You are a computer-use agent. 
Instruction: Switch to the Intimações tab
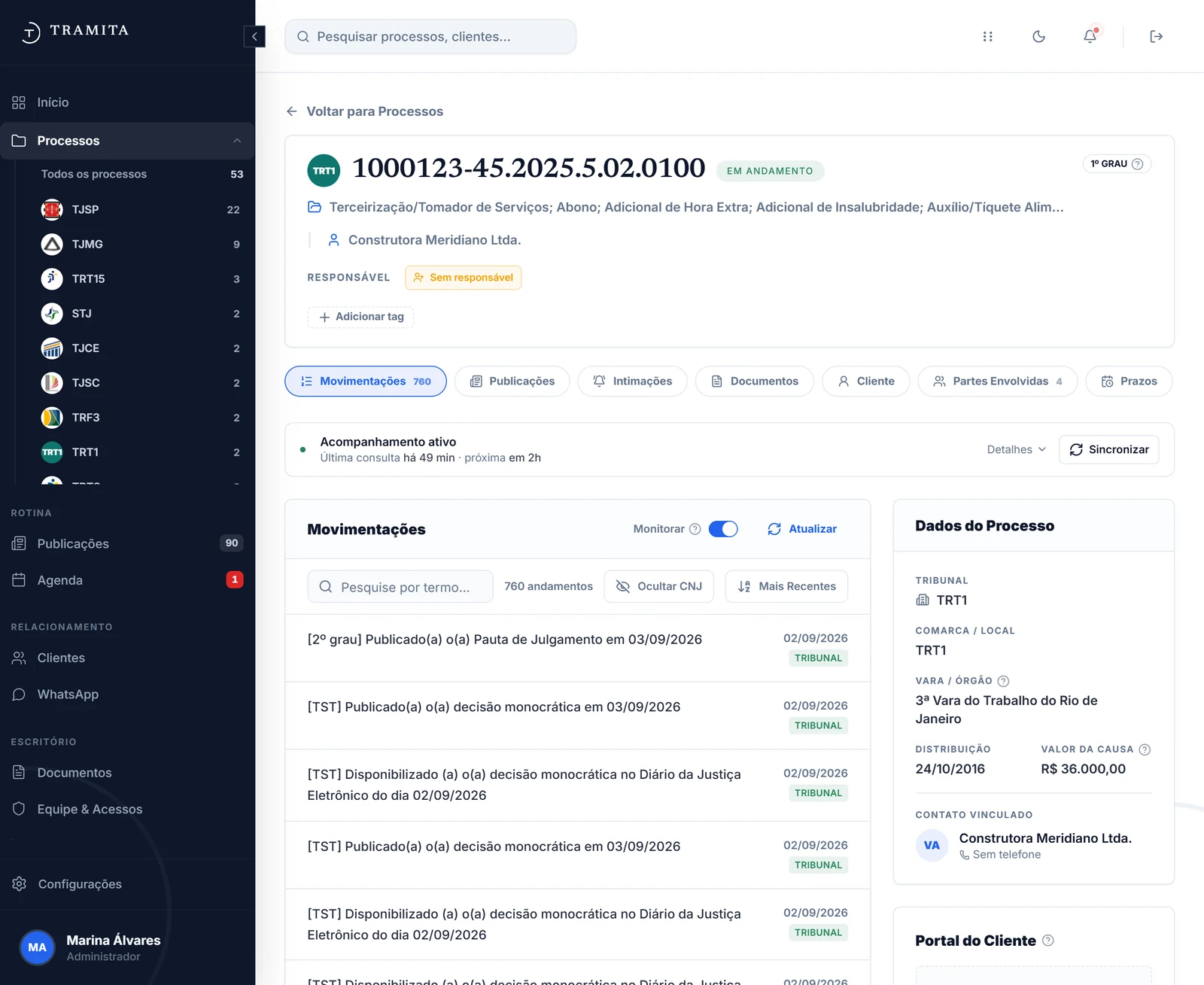click(x=632, y=381)
